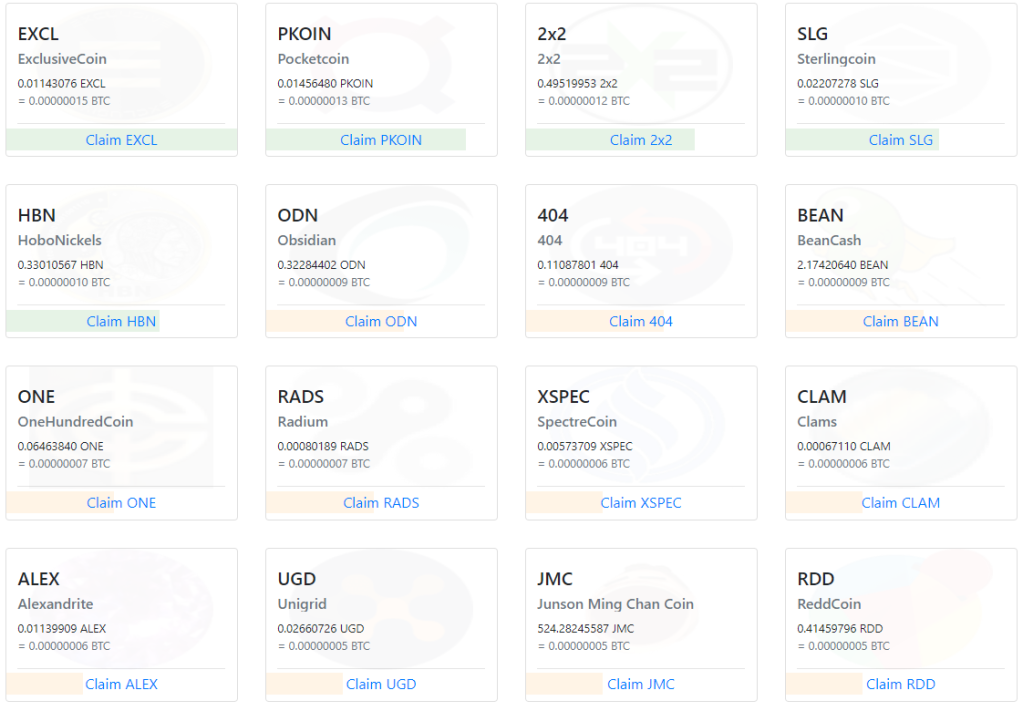Select the XSPEC card heading
Image resolution: width=1023 pixels, height=711 pixels.
563,397
